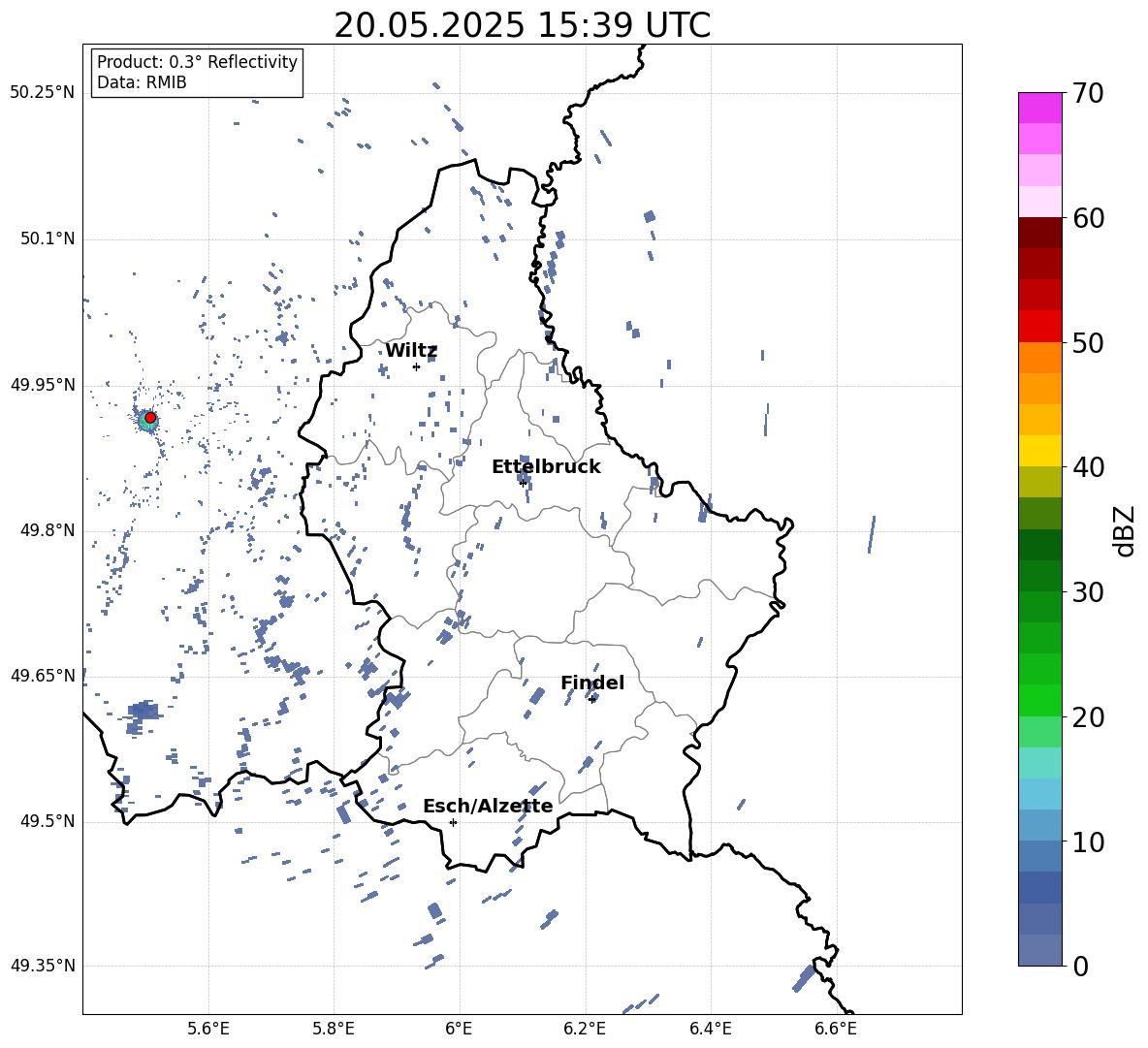1148x1048 pixels.
Task: Click the light cyan colorbar segment below 20
Action: pyautogui.click(x=1039, y=763)
